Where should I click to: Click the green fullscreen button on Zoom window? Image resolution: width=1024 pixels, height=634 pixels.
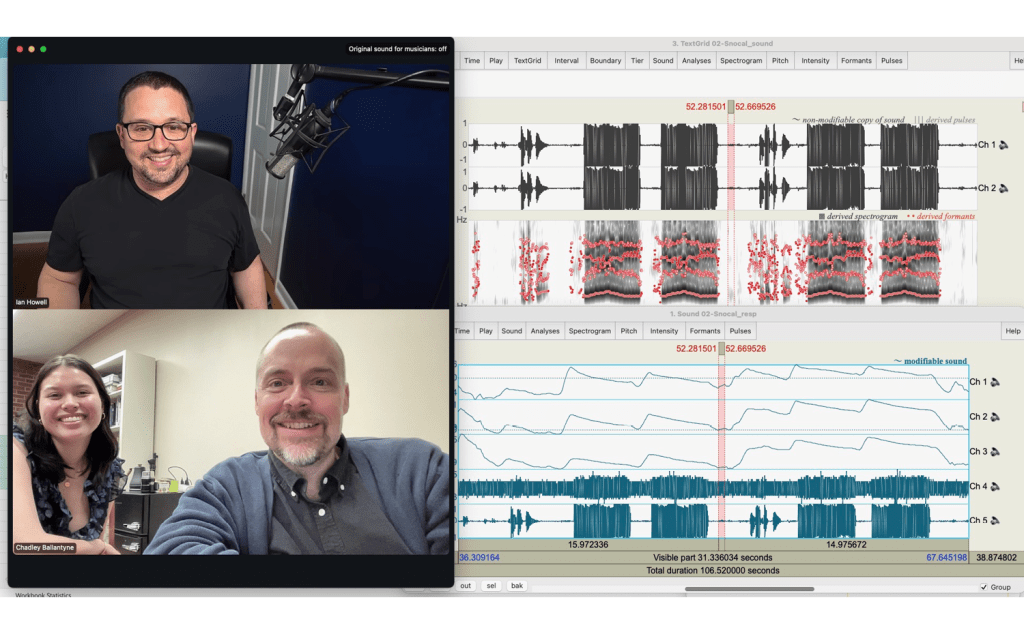point(43,49)
